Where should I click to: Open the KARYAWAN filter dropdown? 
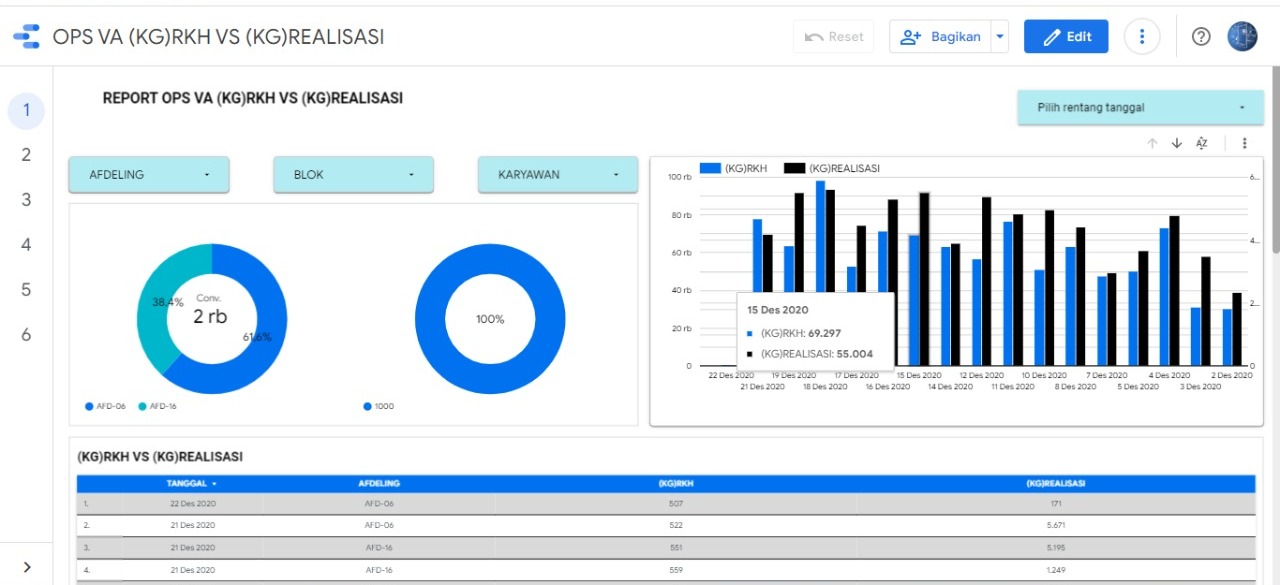point(558,174)
